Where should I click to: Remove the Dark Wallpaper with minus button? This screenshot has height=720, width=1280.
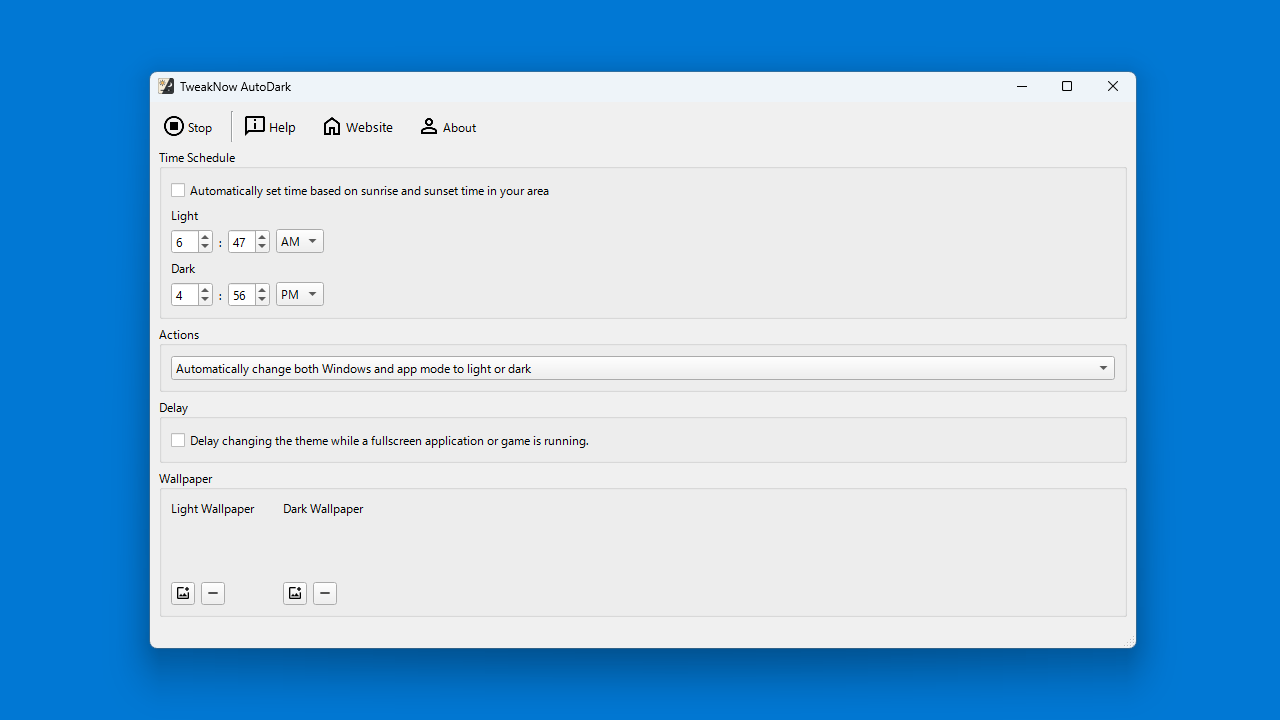pyautogui.click(x=325, y=593)
